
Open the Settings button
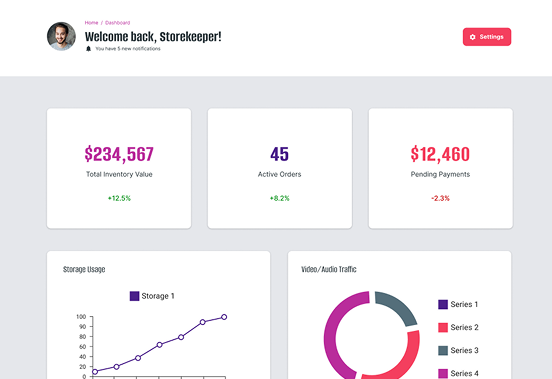487,37
